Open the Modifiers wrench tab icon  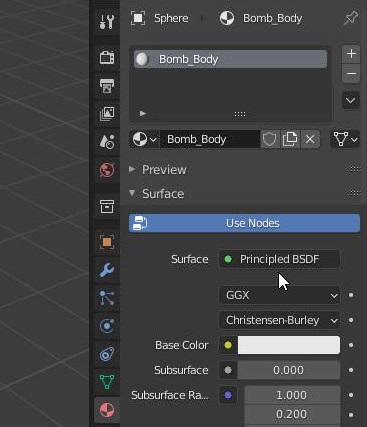click(107, 270)
